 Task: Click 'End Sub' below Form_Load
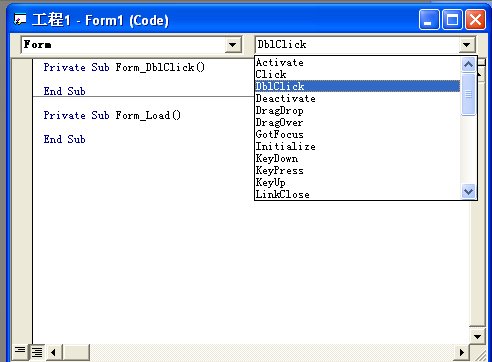tap(64, 139)
